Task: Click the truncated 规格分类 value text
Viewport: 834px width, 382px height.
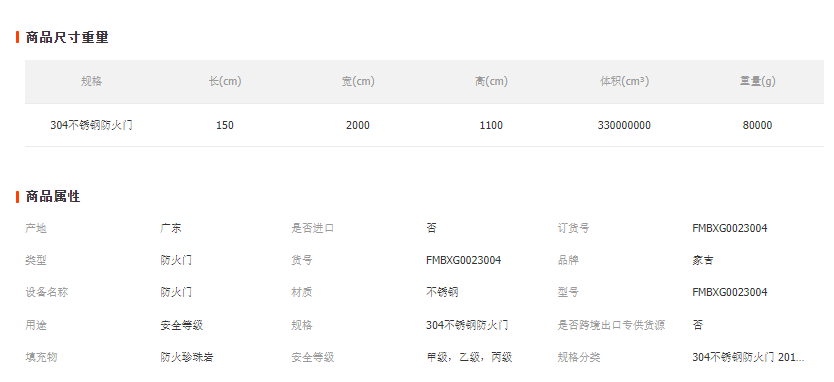Action: tap(748, 357)
